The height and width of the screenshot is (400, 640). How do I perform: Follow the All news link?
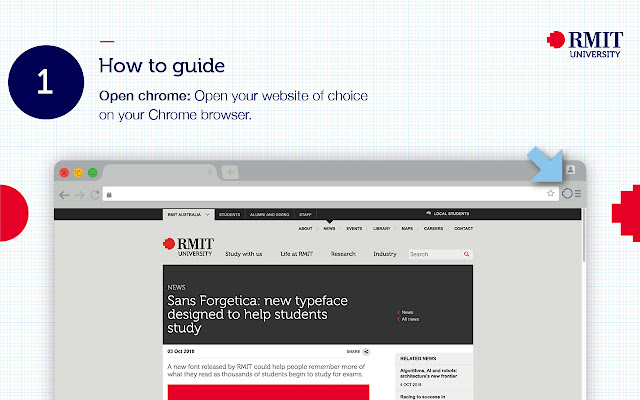click(408, 319)
